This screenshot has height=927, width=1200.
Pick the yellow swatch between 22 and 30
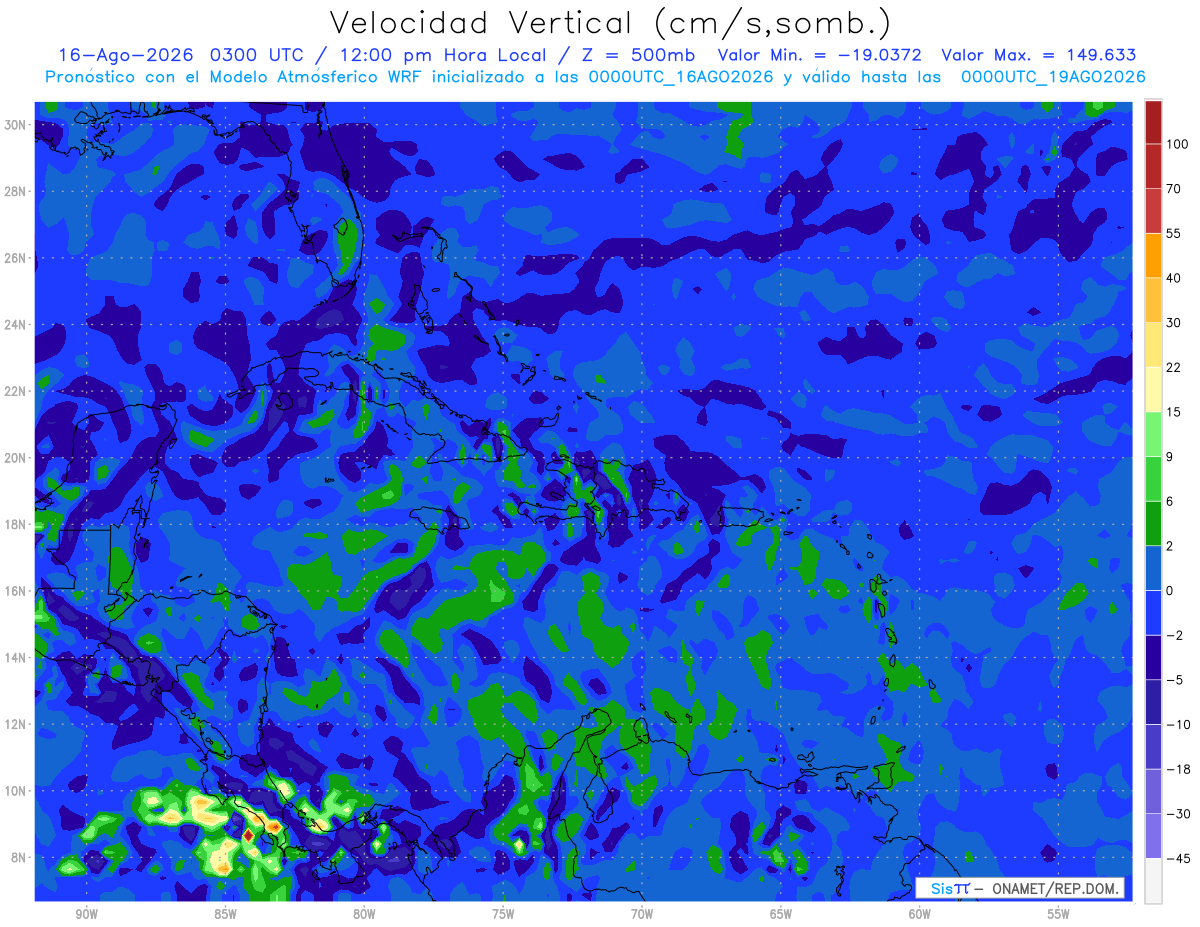pyautogui.click(x=1153, y=344)
